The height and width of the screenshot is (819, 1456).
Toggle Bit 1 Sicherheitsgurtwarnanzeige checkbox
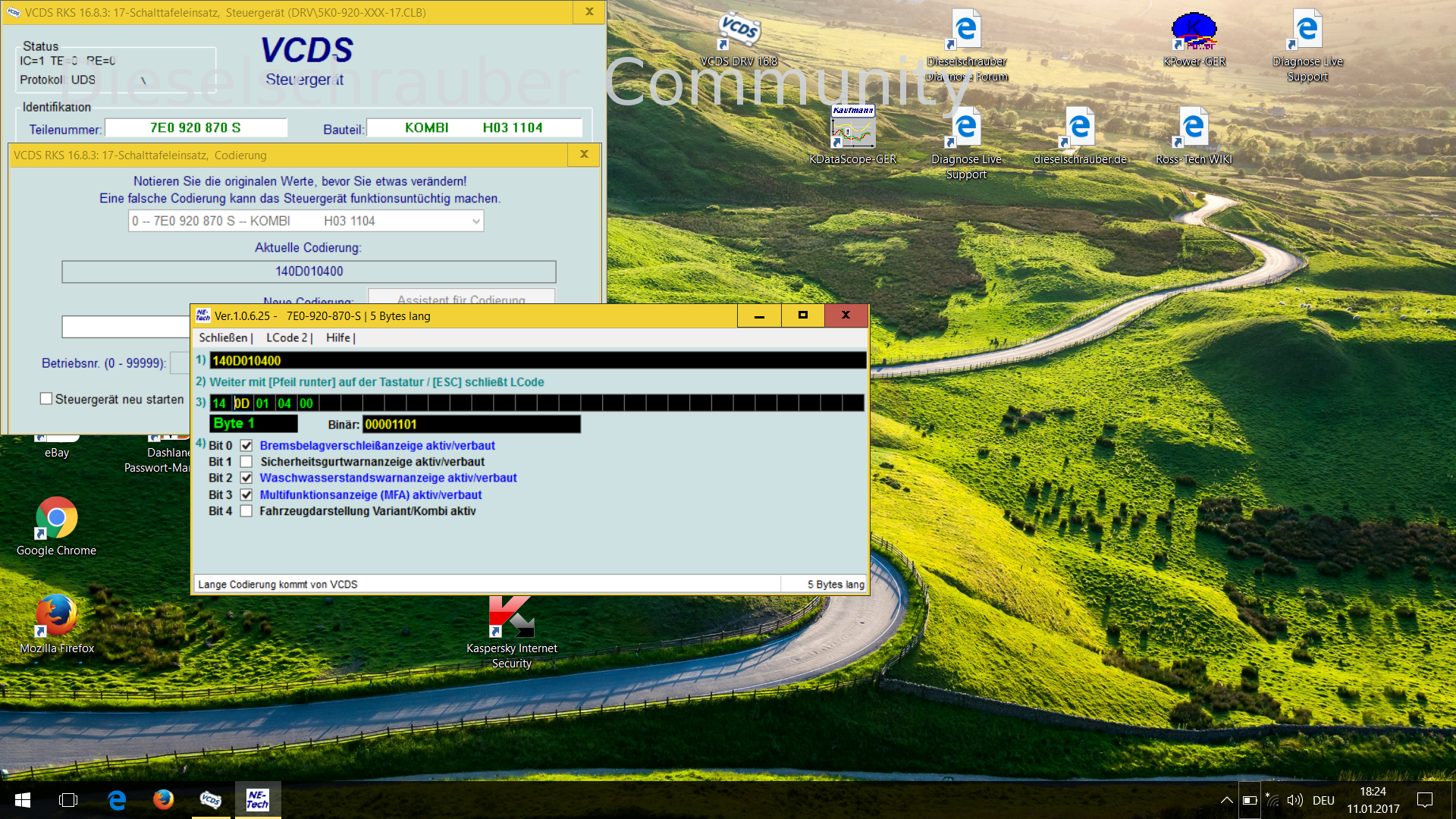tap(246, 462)
